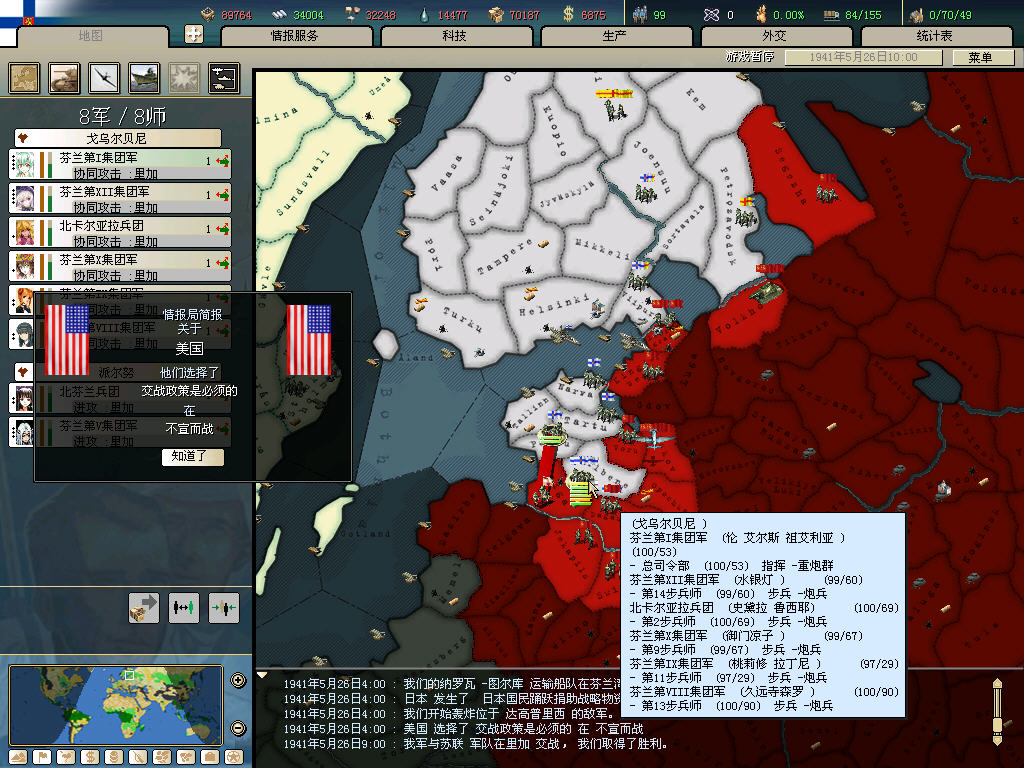Click the 游戏暂停 pause status text
The width and height of the screenshot is (1024, 768).
click(750, 57)
